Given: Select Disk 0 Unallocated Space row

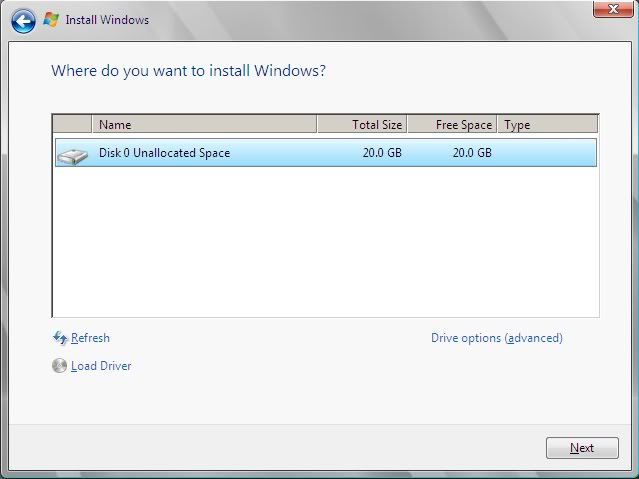Looking at the screenshot, I should tap(326, 152).
